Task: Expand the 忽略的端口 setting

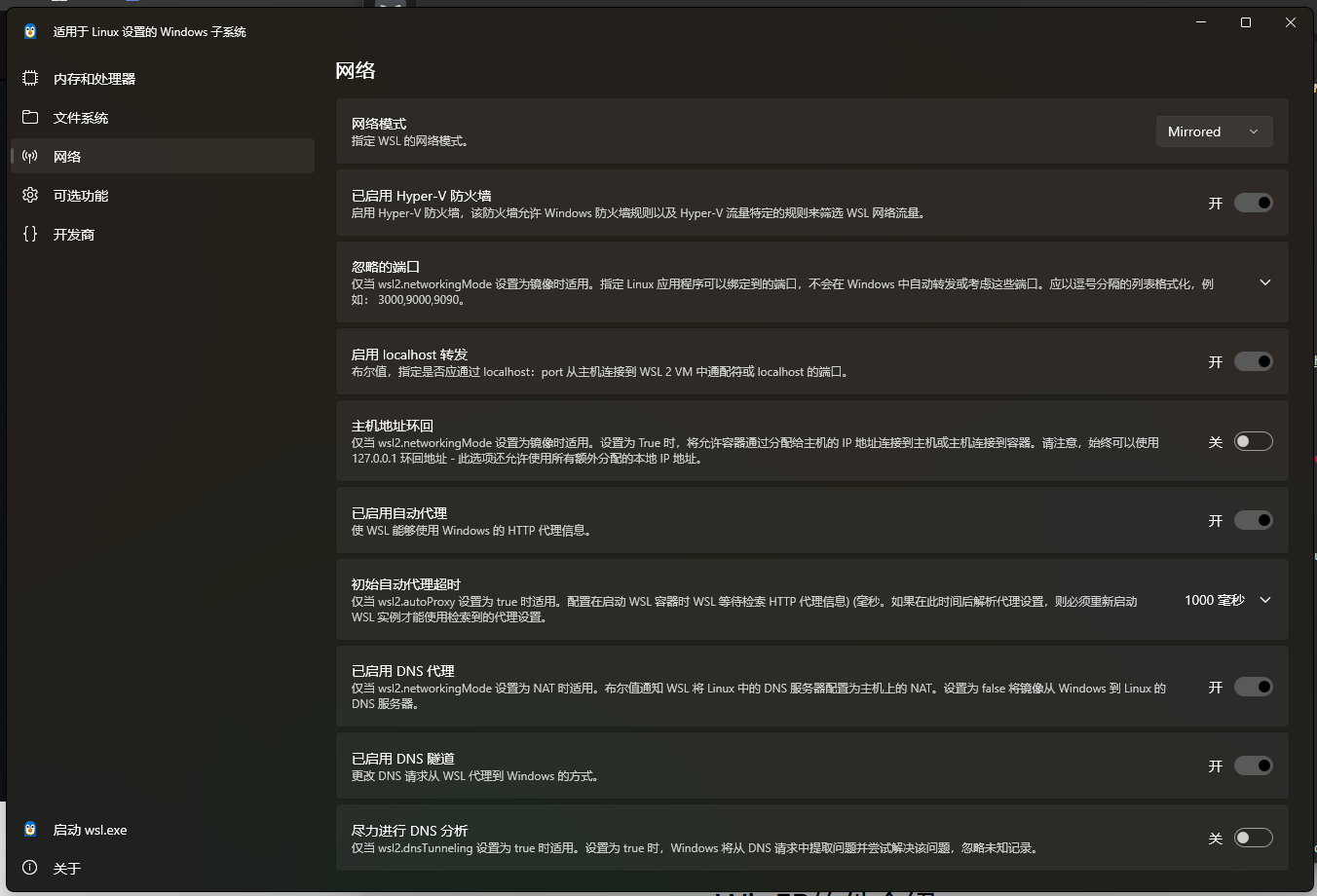Action: (x=1265, y=282)
